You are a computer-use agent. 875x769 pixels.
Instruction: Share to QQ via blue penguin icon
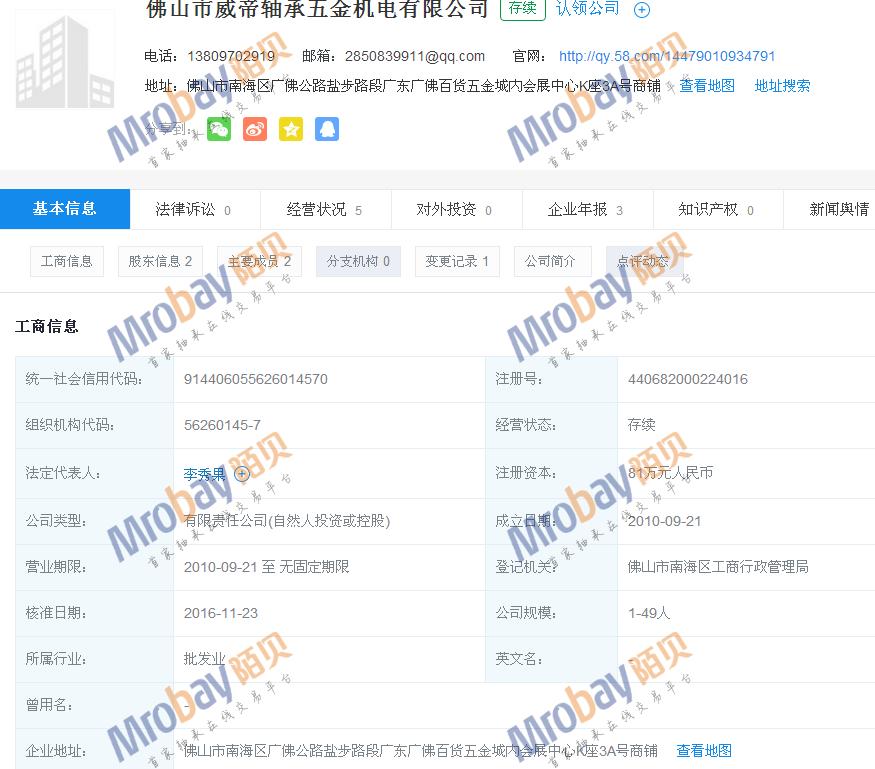pos(327,129)
